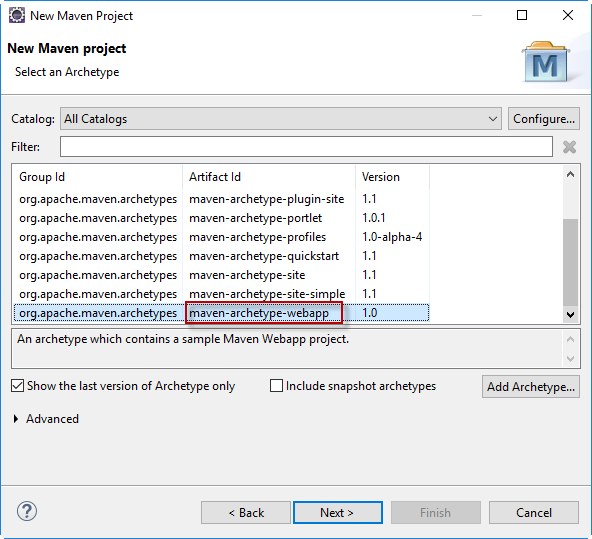Screen dimensions: 592x539
Task: Click the Add Archetype... button
Action: 530,387
